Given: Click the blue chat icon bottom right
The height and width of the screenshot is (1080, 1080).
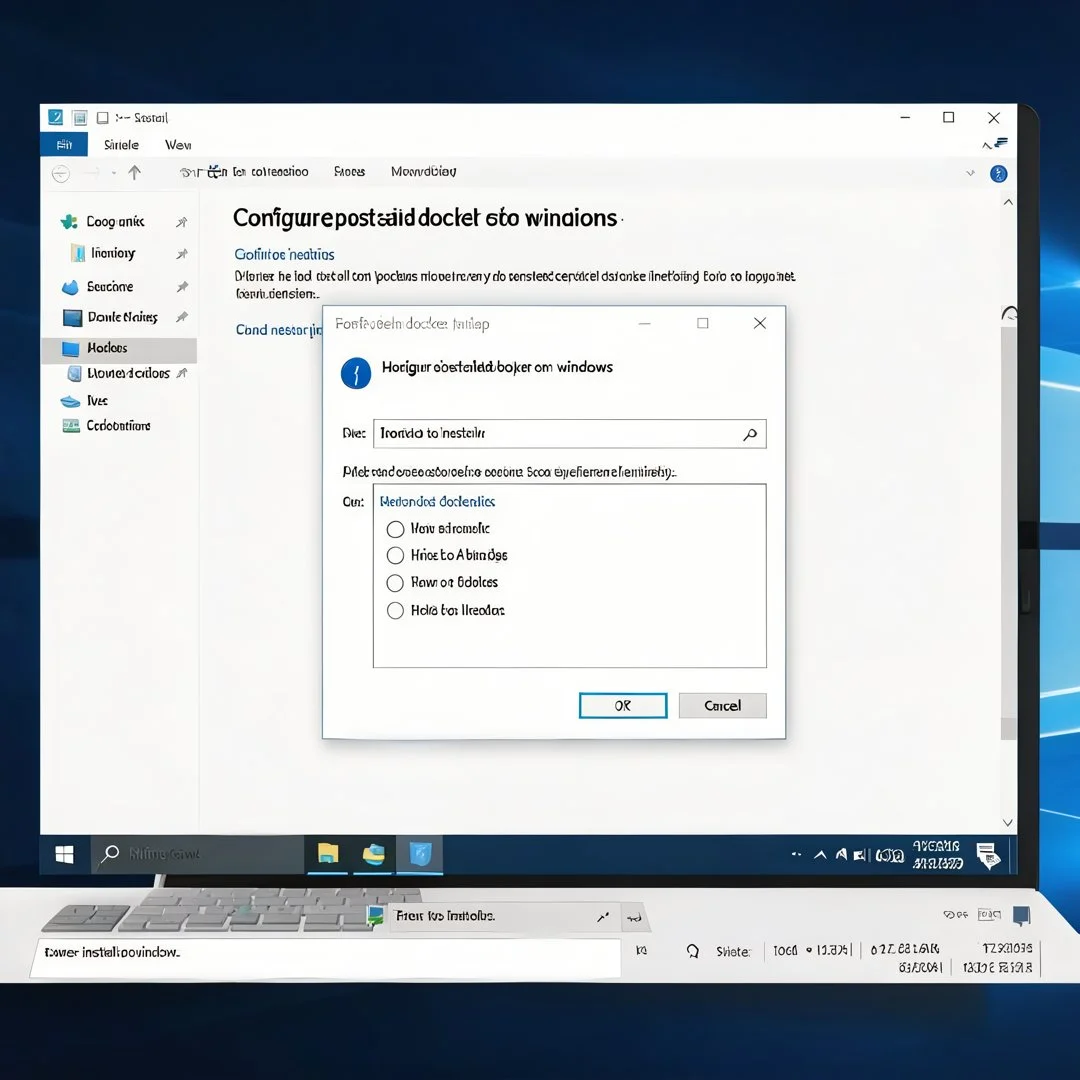Looking at the screenshot, I should [1021, 916].
